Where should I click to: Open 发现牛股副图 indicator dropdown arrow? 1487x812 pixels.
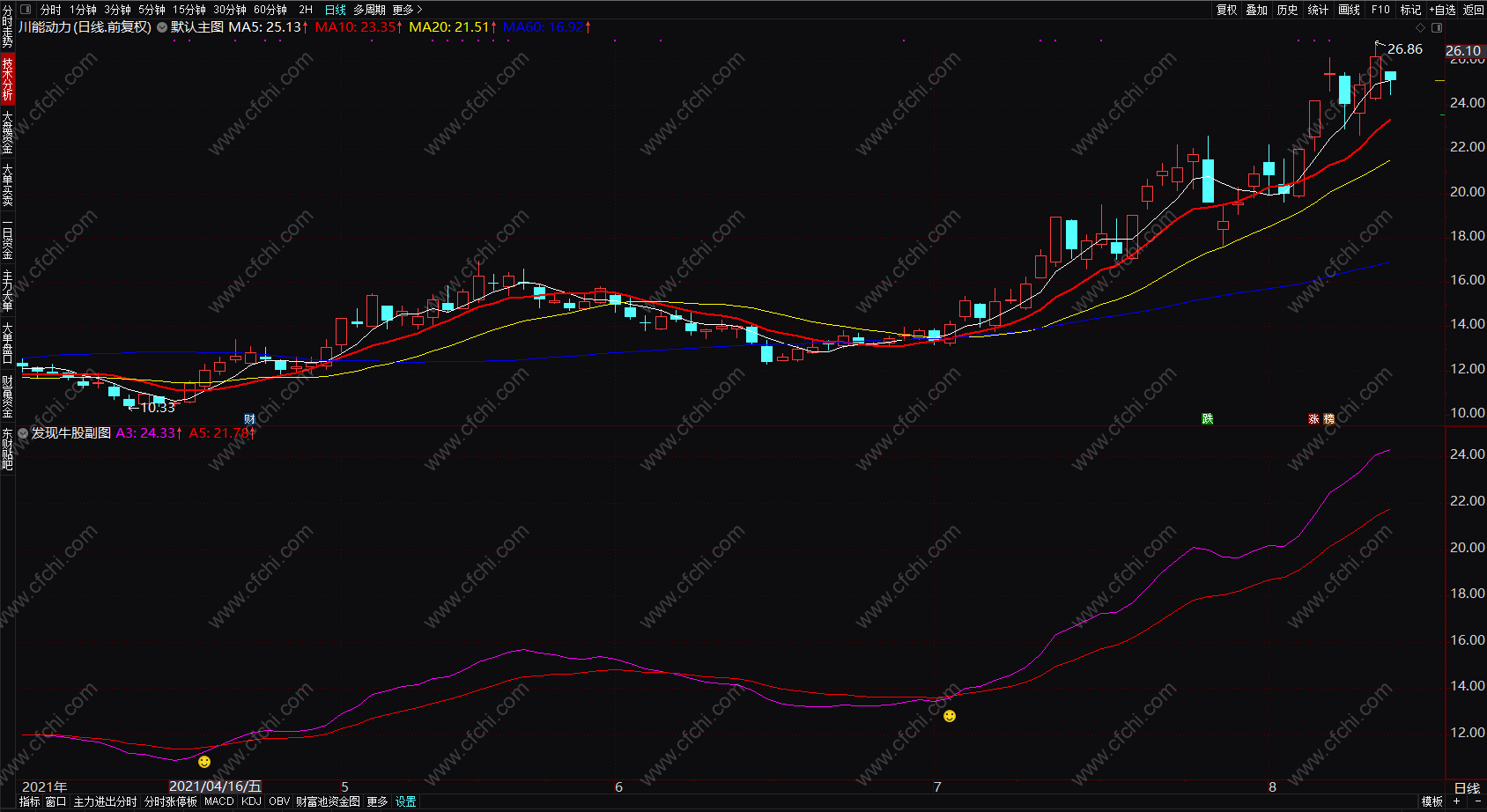pos(23,433)
